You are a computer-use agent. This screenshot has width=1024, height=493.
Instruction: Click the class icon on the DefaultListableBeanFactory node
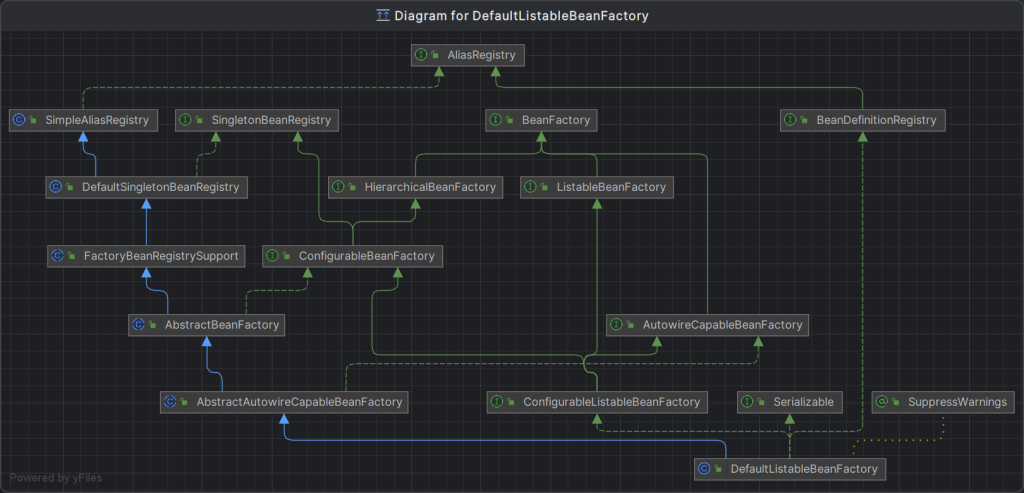tap(706, 468)
